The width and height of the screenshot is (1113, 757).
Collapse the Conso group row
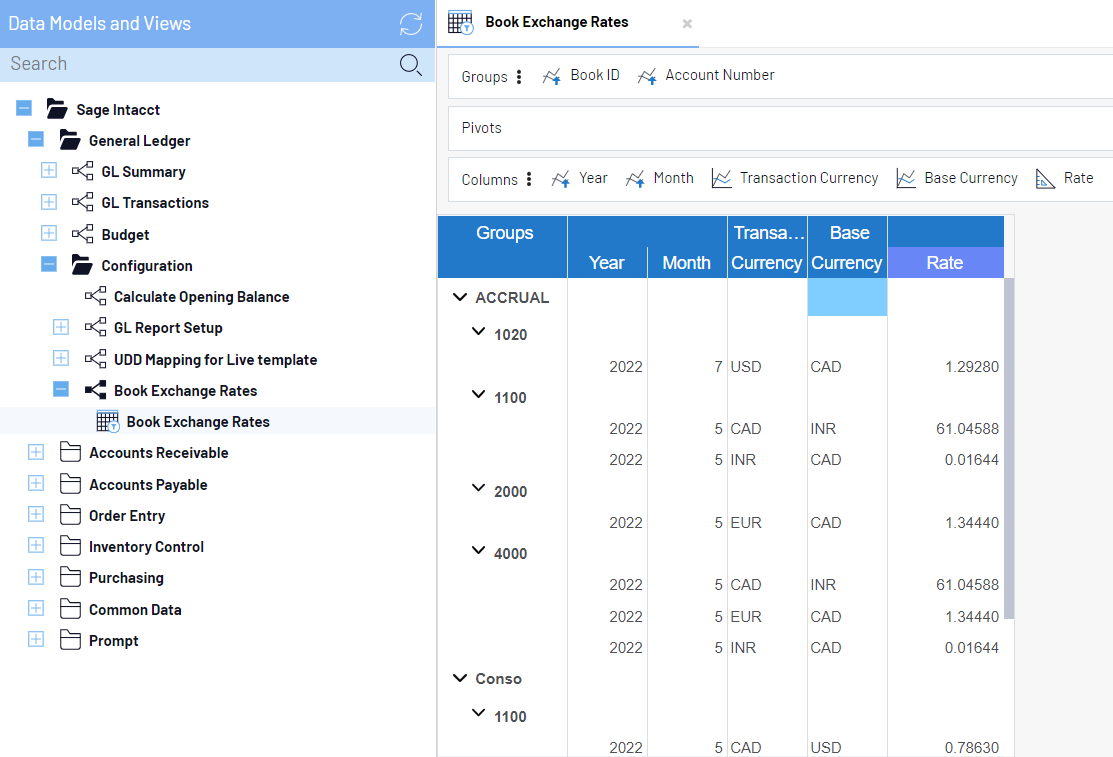[460, 678]
